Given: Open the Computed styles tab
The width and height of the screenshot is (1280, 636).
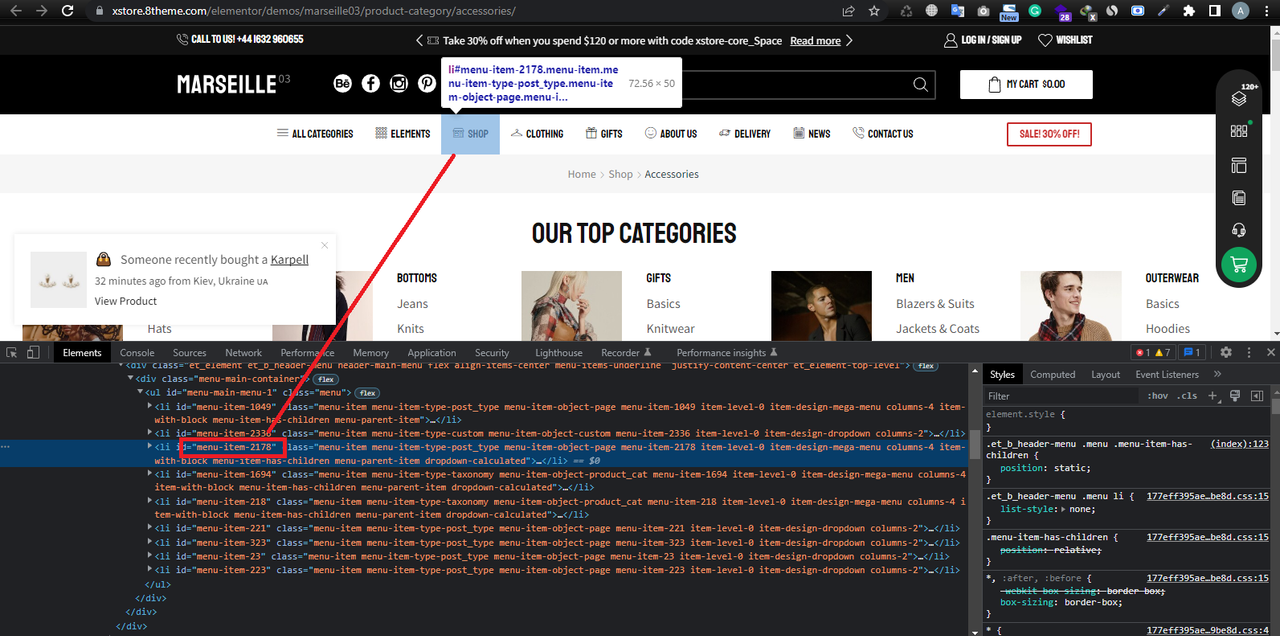Looking at the screenshot, I should 1052,374.
